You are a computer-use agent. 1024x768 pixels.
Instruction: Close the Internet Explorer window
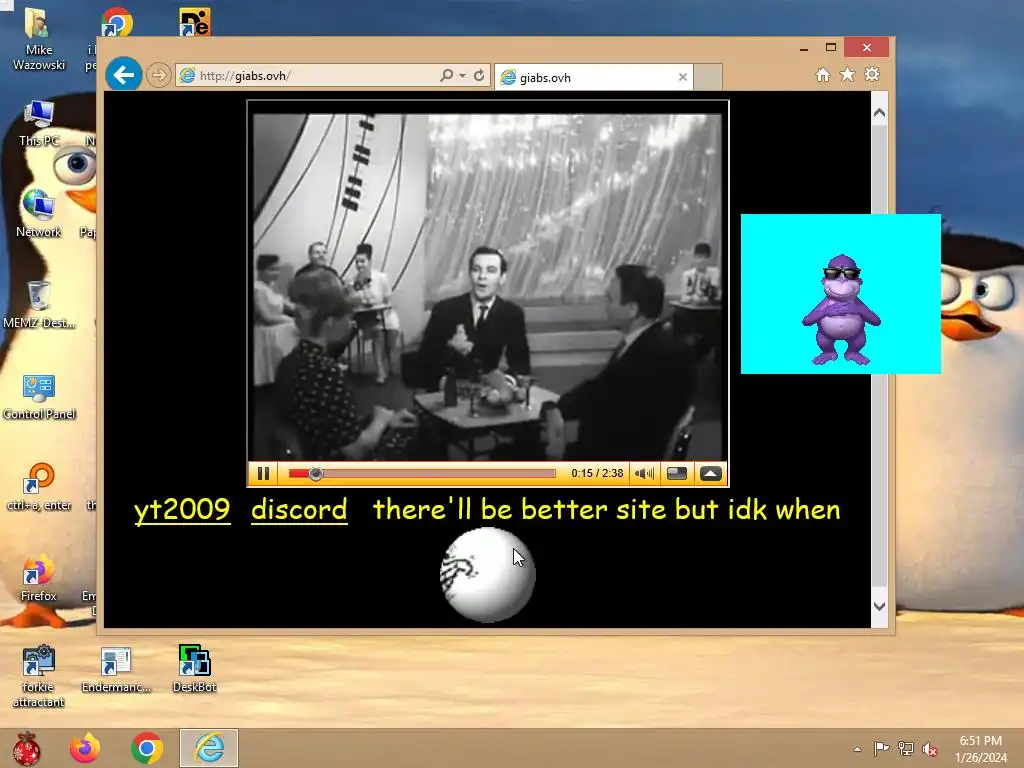pos(867,48)
